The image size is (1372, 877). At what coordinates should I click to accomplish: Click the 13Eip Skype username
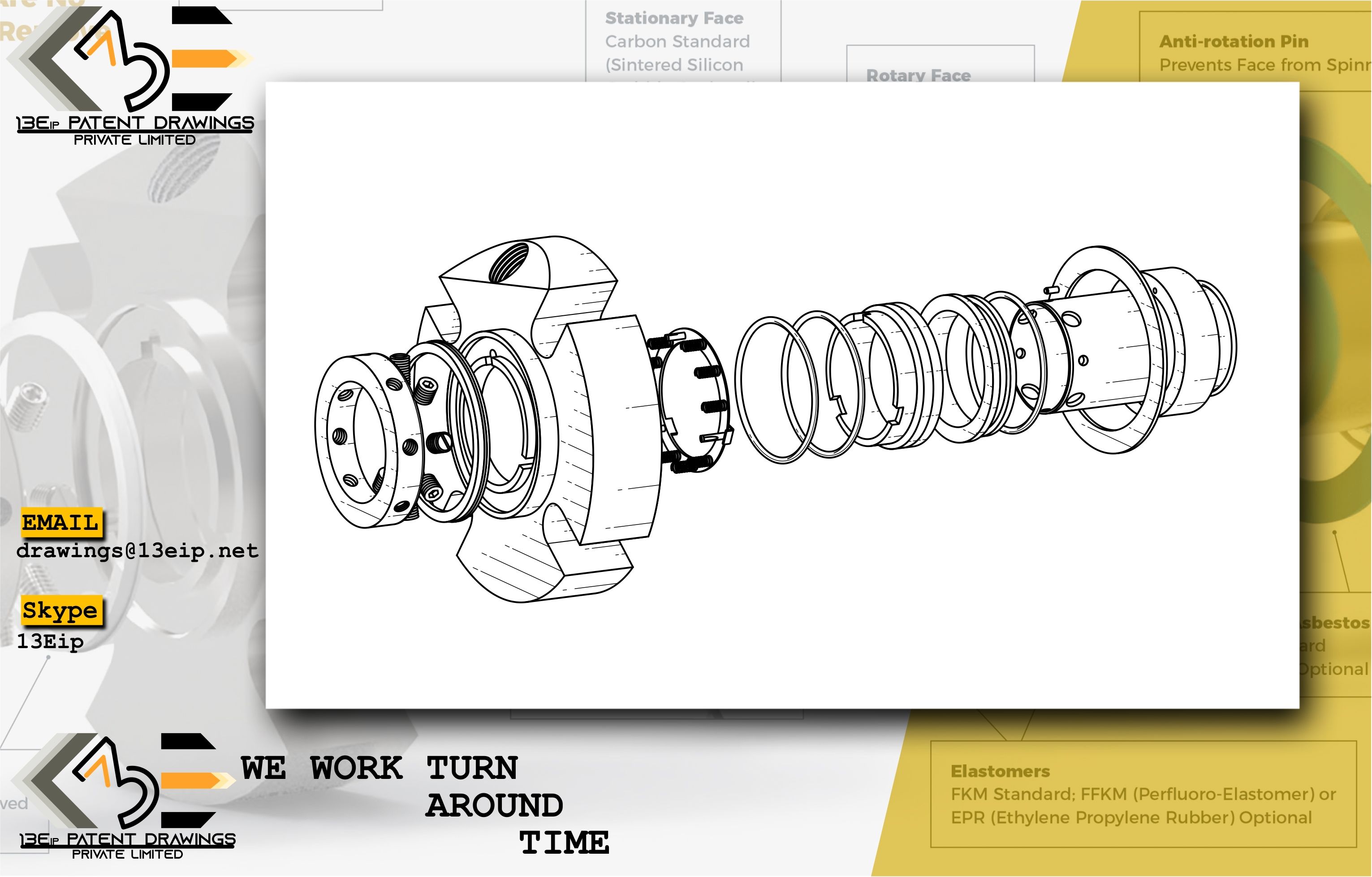pyautogui.click(x=50, y=642)
